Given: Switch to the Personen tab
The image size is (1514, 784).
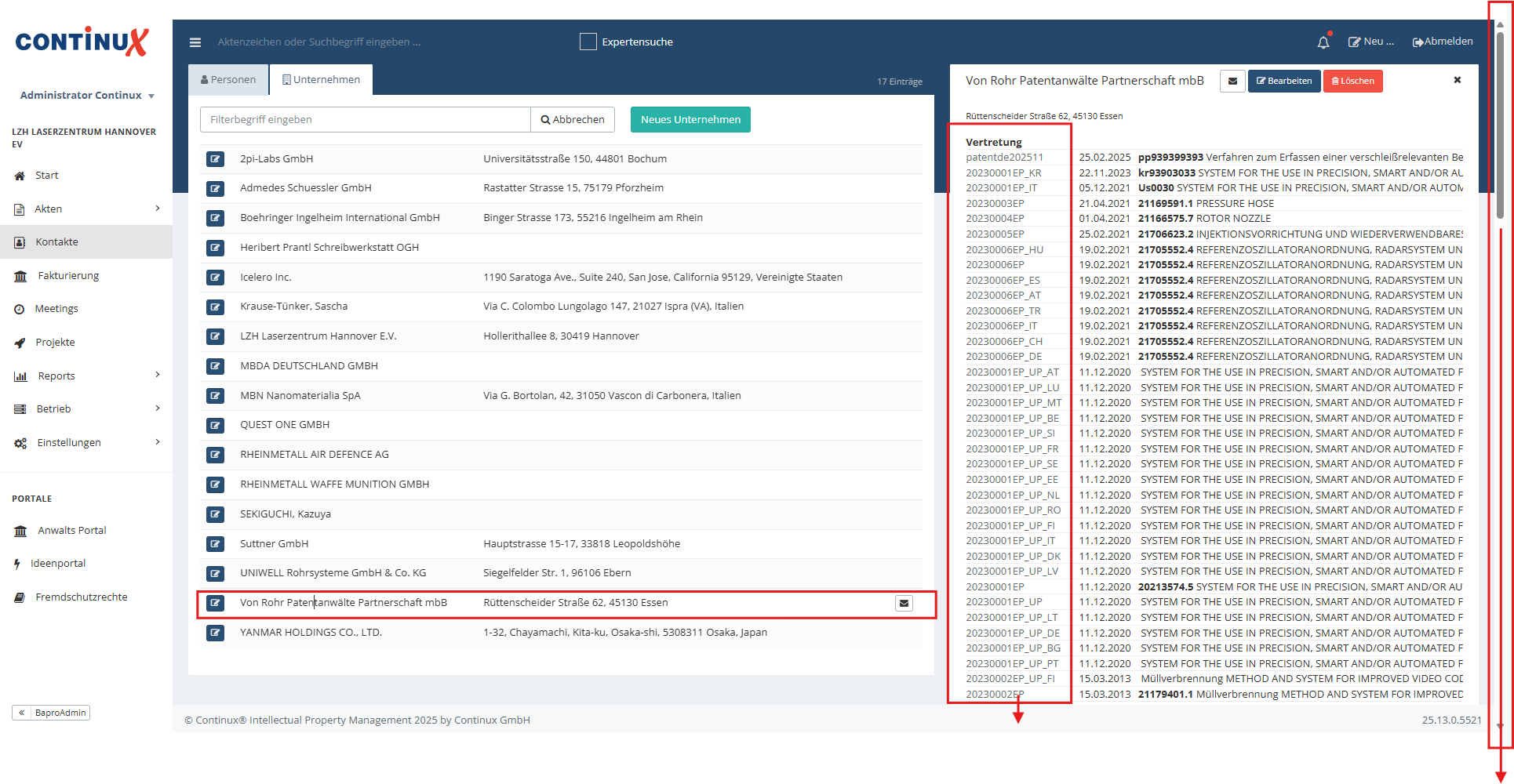Looking at the screenshot, I should [x=228, y=80].
